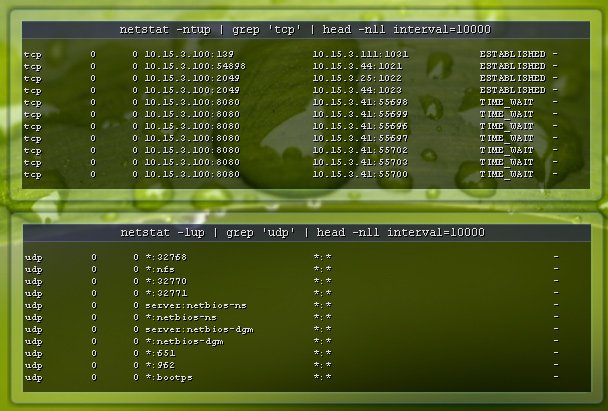This screenshot has width=608, height=411.
Task: Select foreign address 10.15.3.41:55698
Action: coord(360,102)
